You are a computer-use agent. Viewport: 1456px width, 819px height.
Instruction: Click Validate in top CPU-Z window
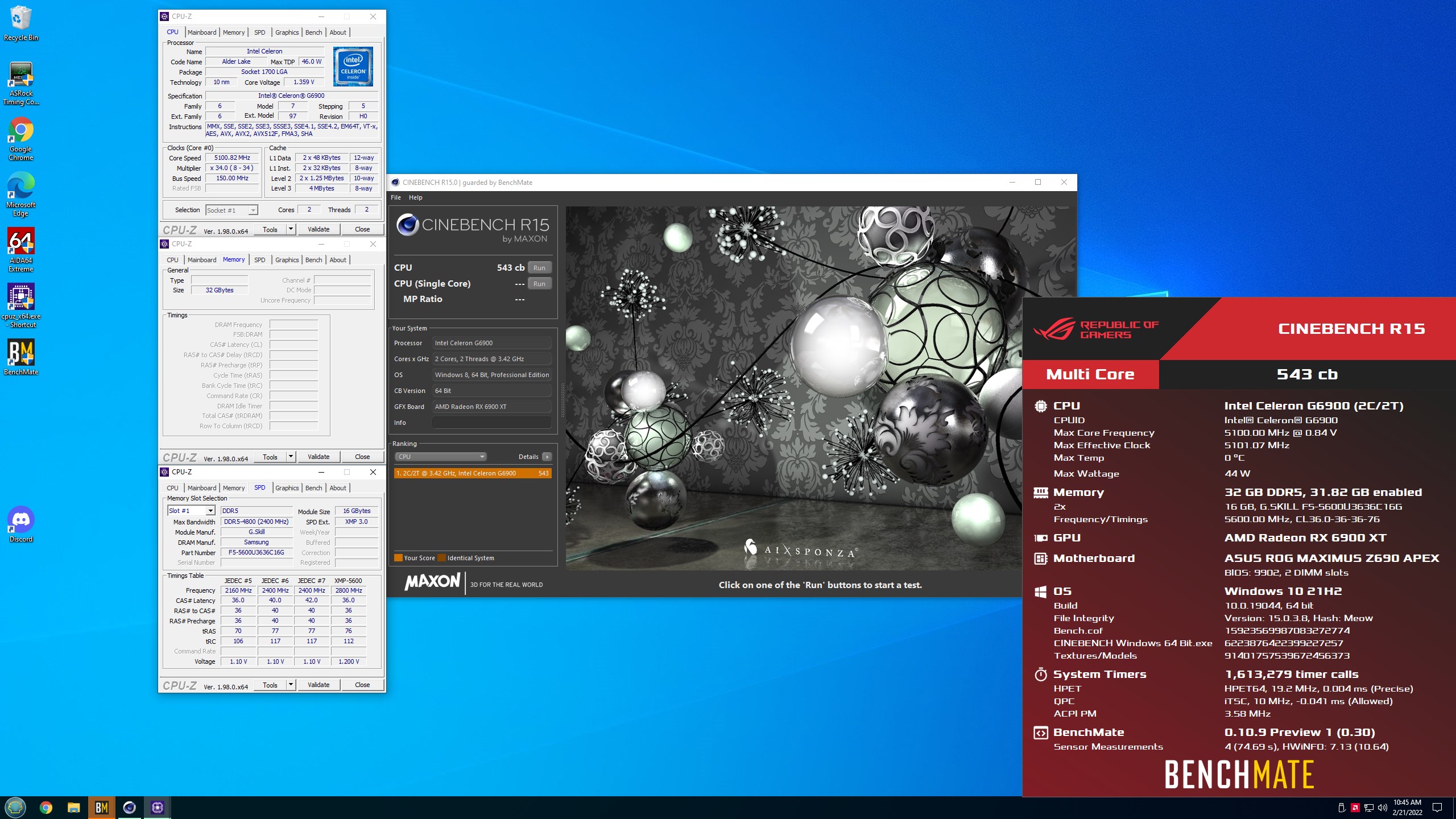(x=318, y=229)
